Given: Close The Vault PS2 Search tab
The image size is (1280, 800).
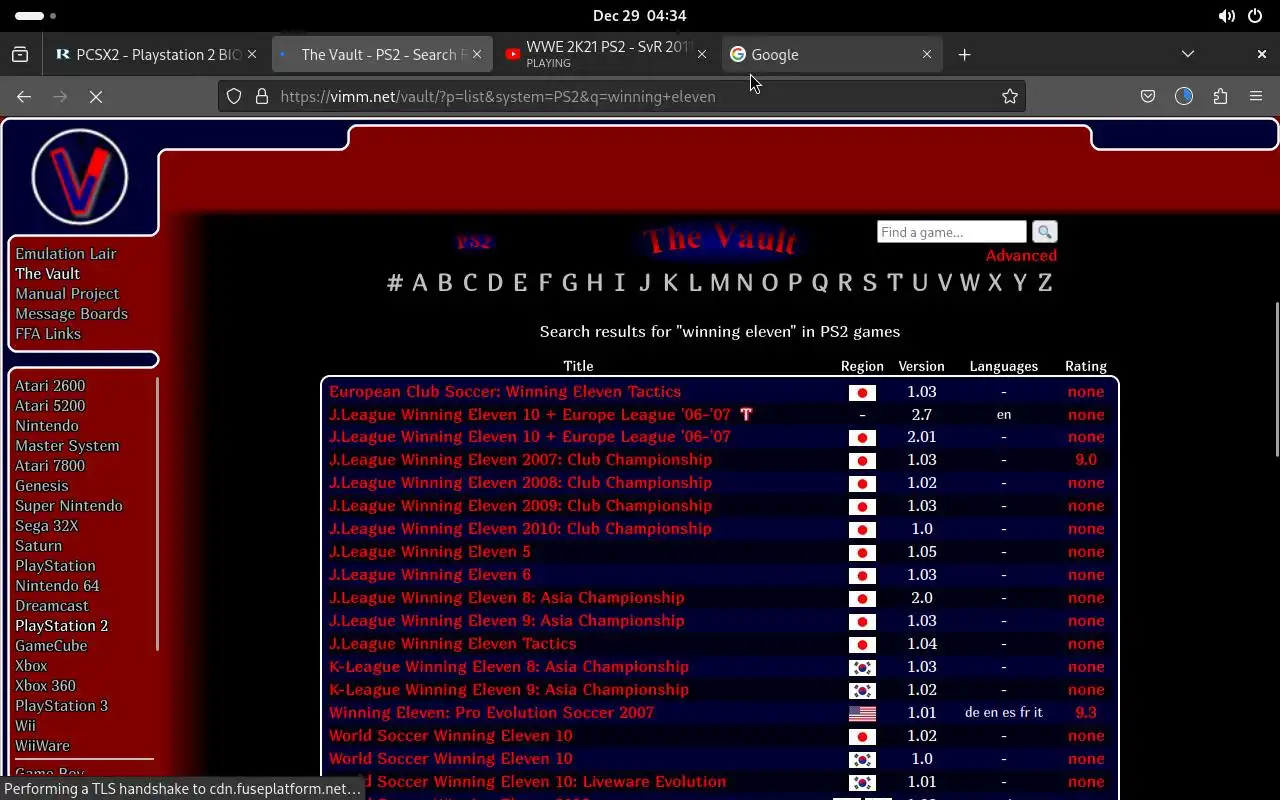Looking at the screenshot, I should (477, 54).
